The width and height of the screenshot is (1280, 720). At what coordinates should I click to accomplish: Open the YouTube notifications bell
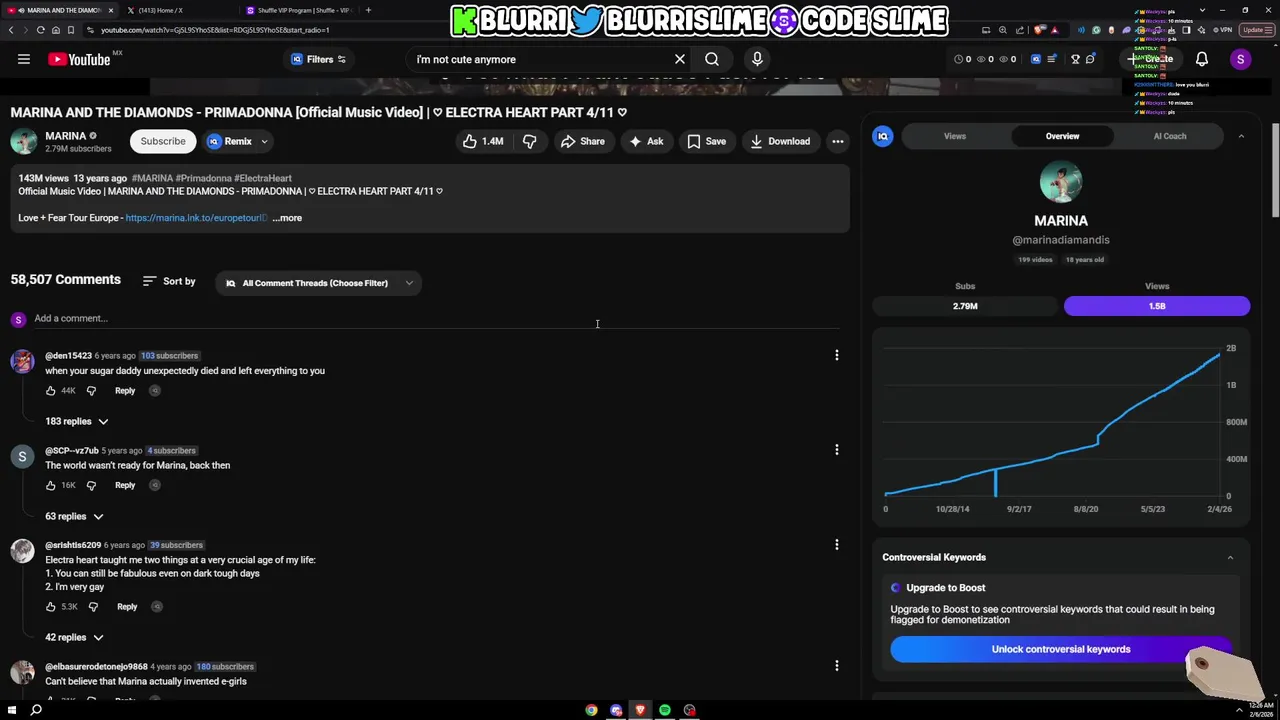click(x=1202, y=59)
